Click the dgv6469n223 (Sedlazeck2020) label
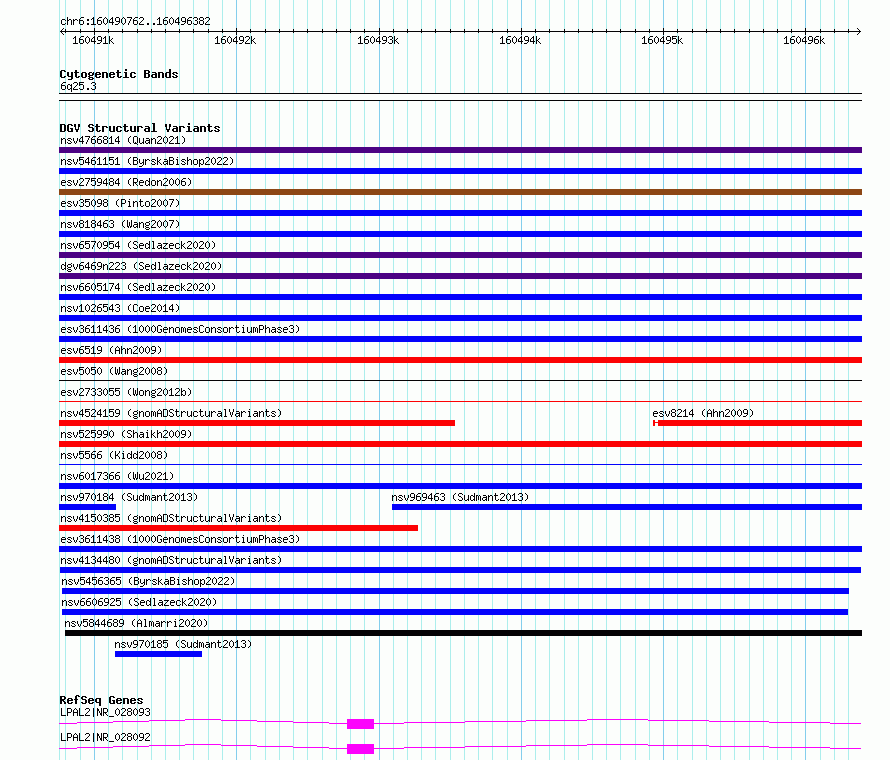Image resolution: width=890 pixels, height=760 pixels. click(141, 266)
